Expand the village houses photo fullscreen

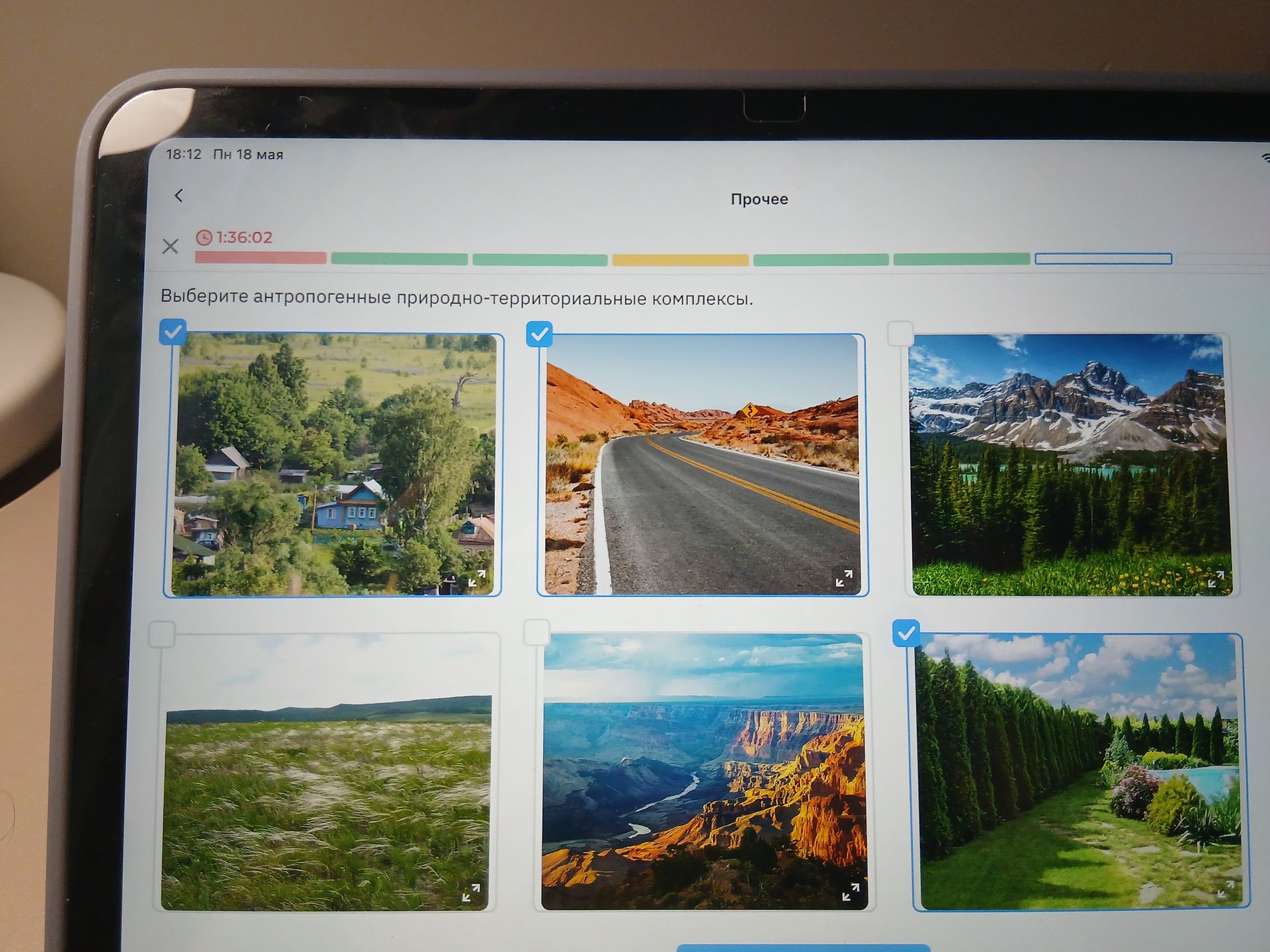click(477, 578)
